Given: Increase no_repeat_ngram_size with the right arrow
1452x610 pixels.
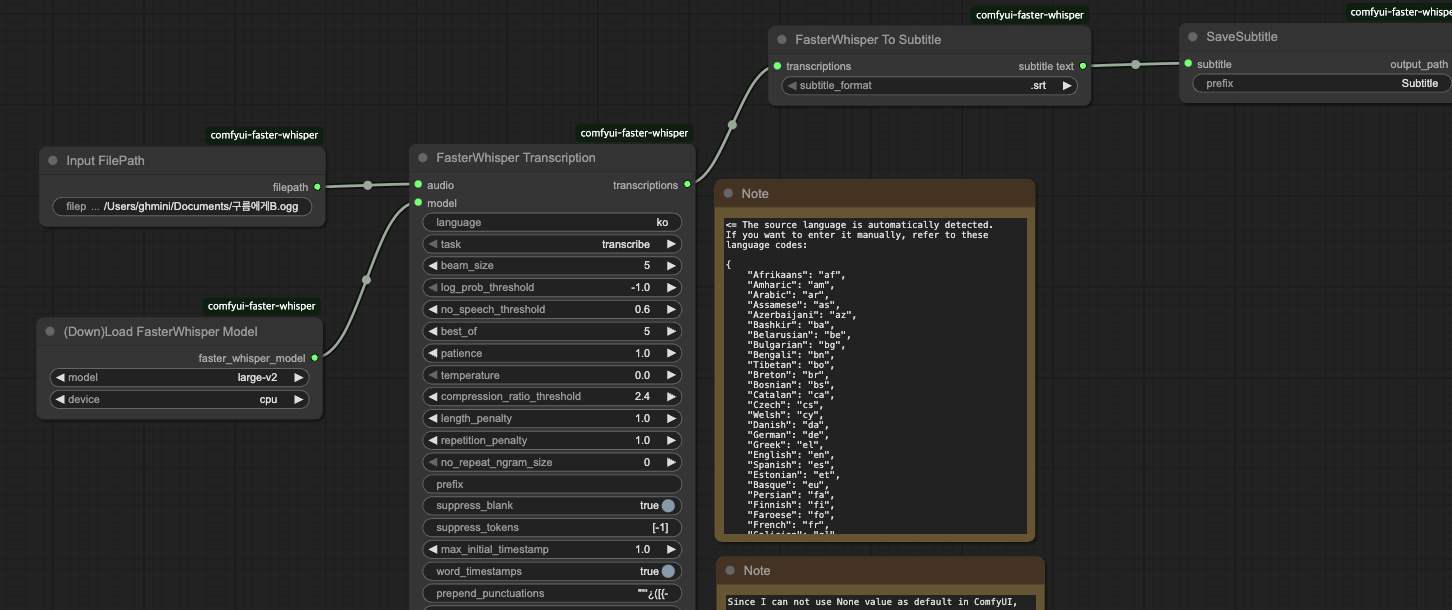Looking at the screenshot, I should 671,462.
